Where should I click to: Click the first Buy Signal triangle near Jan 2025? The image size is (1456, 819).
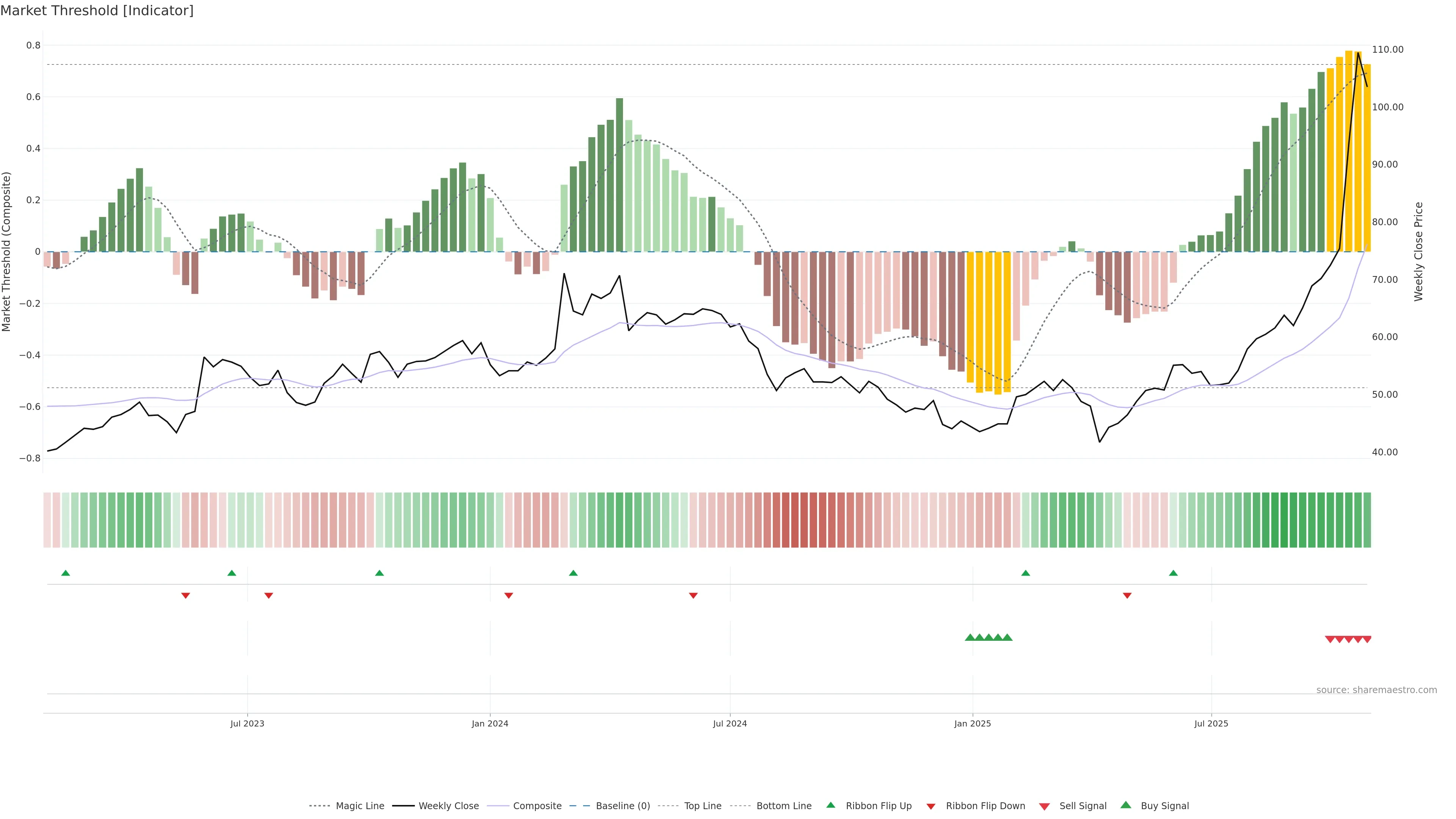pyautogui.click(x=970, y=637)
